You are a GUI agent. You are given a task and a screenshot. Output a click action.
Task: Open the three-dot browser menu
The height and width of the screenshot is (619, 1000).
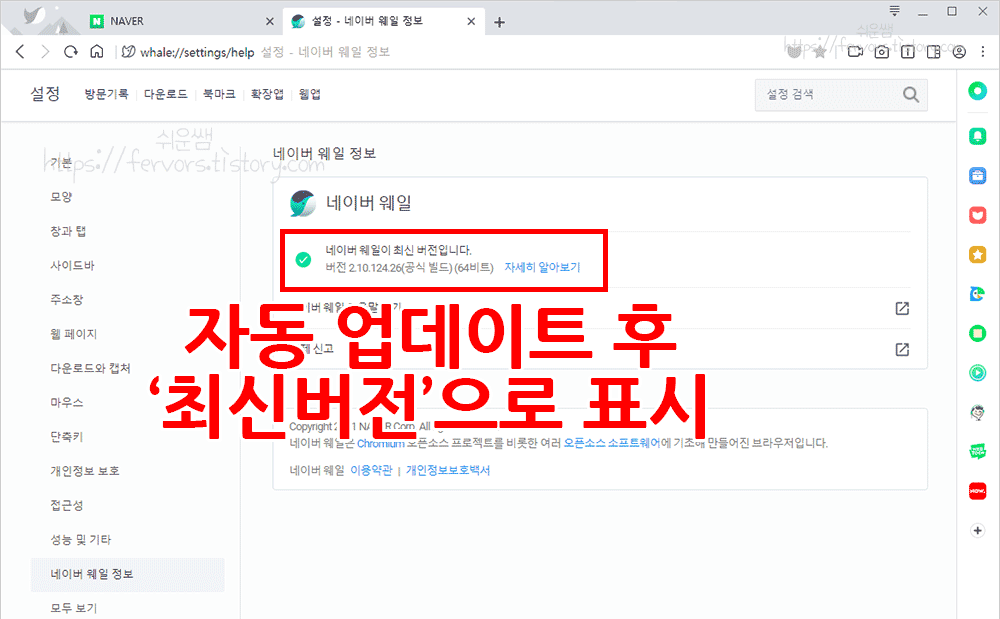click(983, 52)
